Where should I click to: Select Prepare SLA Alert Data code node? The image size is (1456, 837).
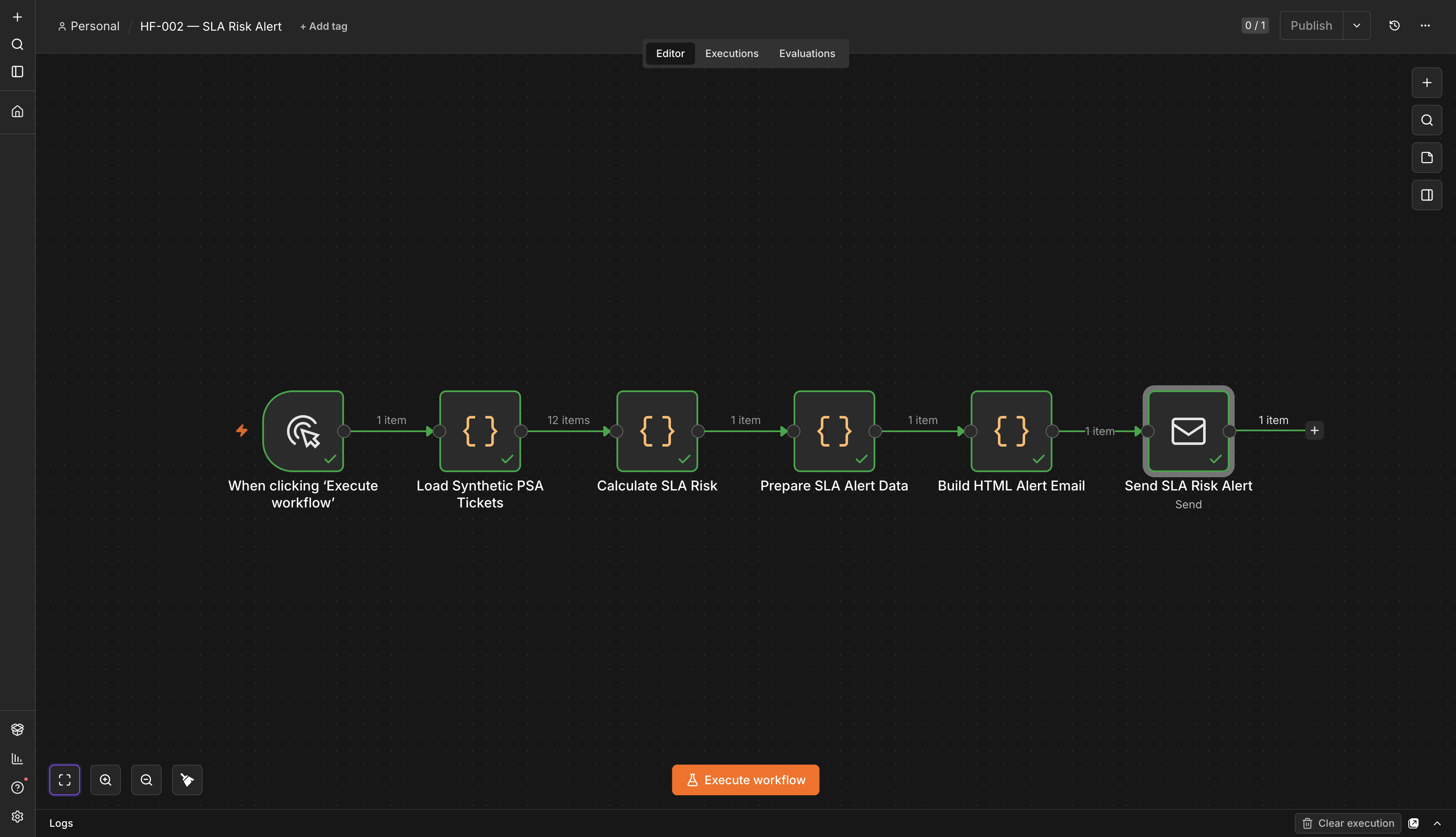pyautogui.click(x=834, y=431)
